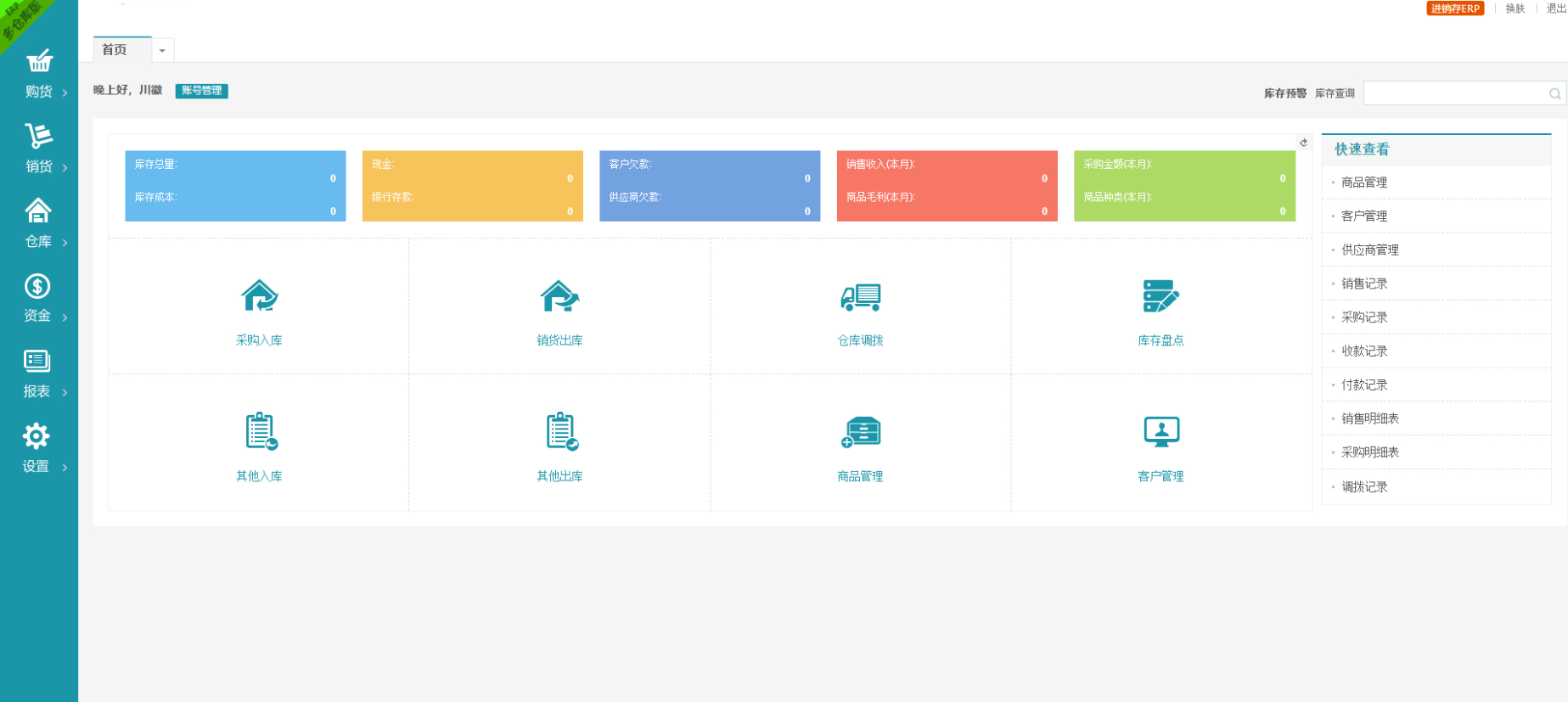
Task: Open 客户管理 customer management monitor icon
Action: tap(1161, 432)
